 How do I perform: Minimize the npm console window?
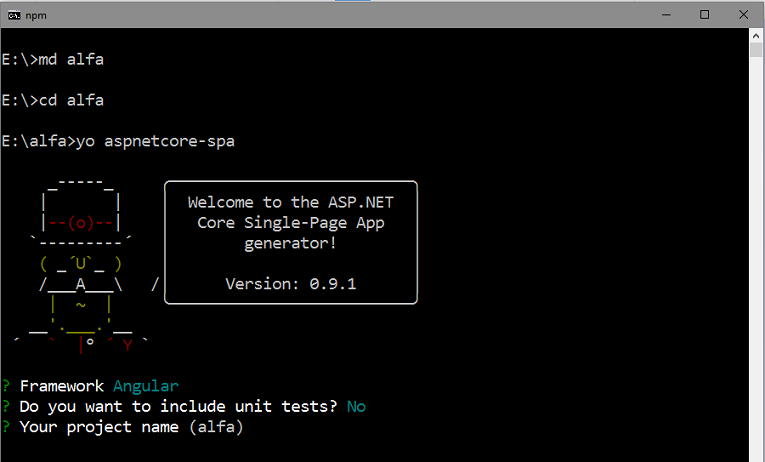tap(666, 15)
